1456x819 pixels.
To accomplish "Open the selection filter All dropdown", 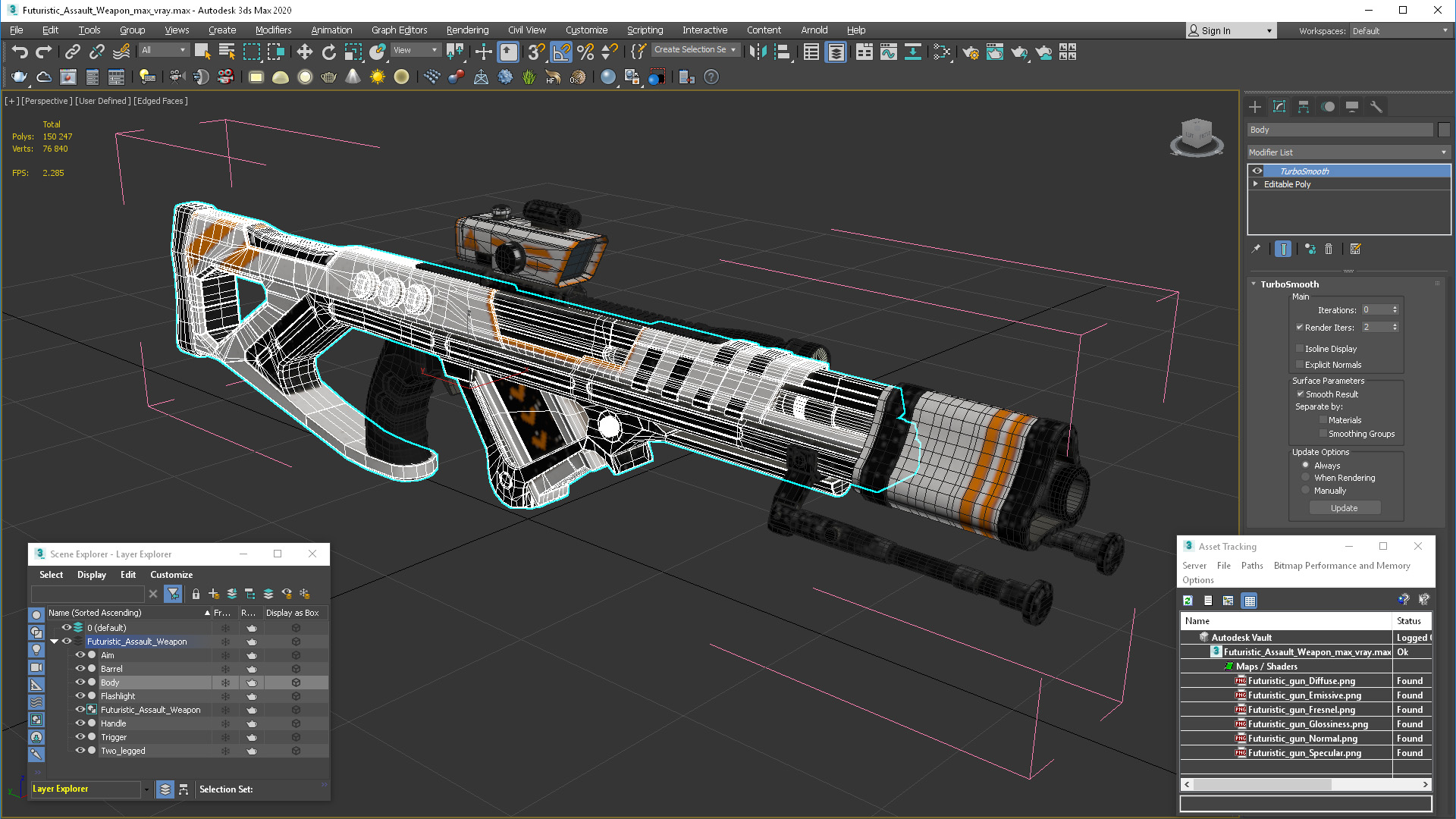I will pos(164,50).
